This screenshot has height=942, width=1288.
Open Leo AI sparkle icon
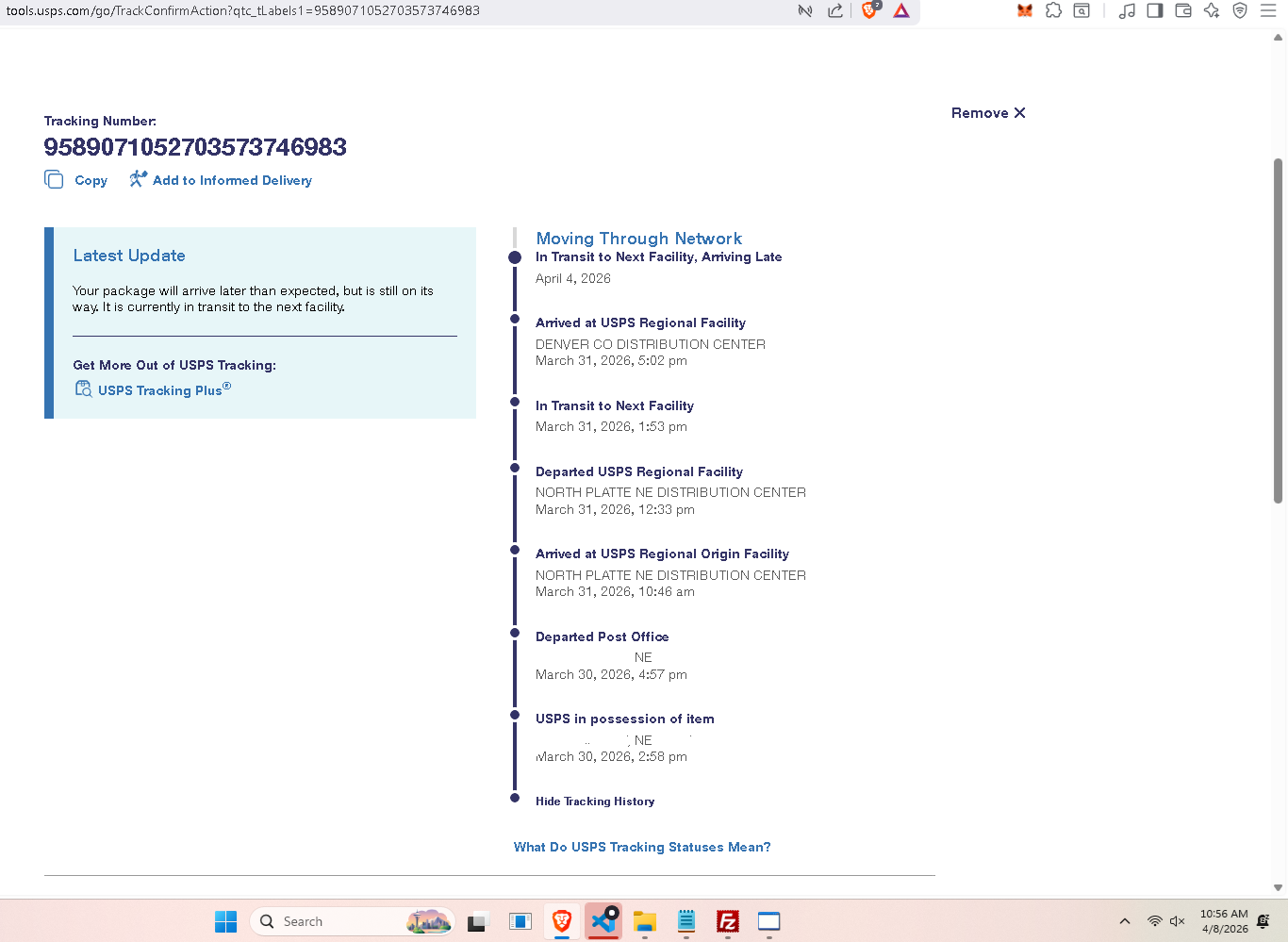tap(1212, 10)
